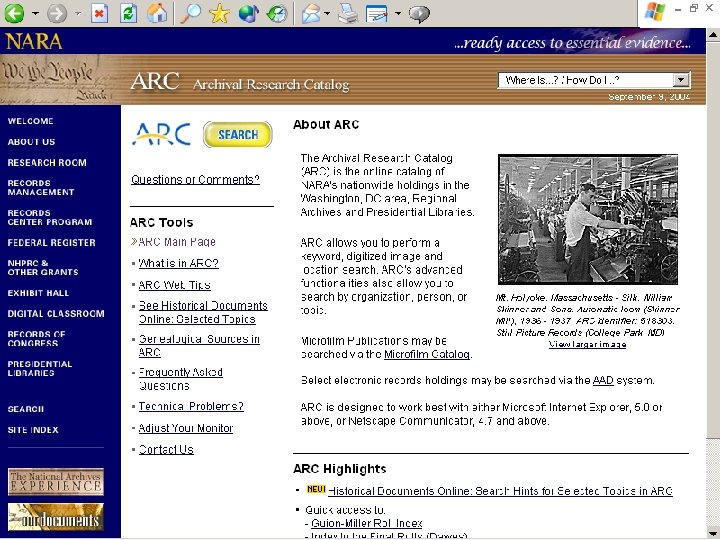The height and width of the screenshot is (540, 720).
Task: Open DIGITAL CLASSROOM in the sidebar
Action: [56, 314]
